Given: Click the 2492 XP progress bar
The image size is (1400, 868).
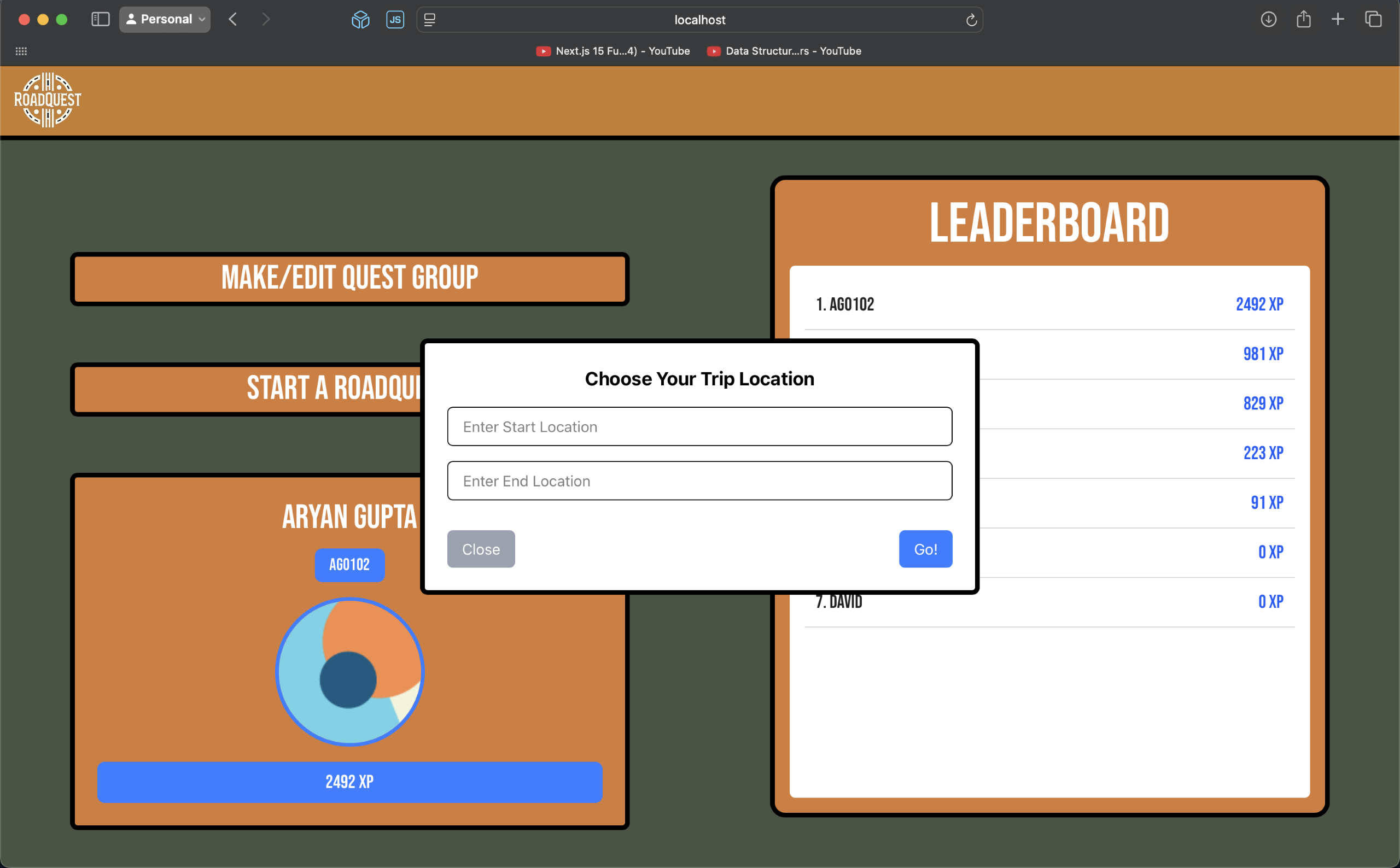Looking at the screenshot, I should tap(349, 782).
